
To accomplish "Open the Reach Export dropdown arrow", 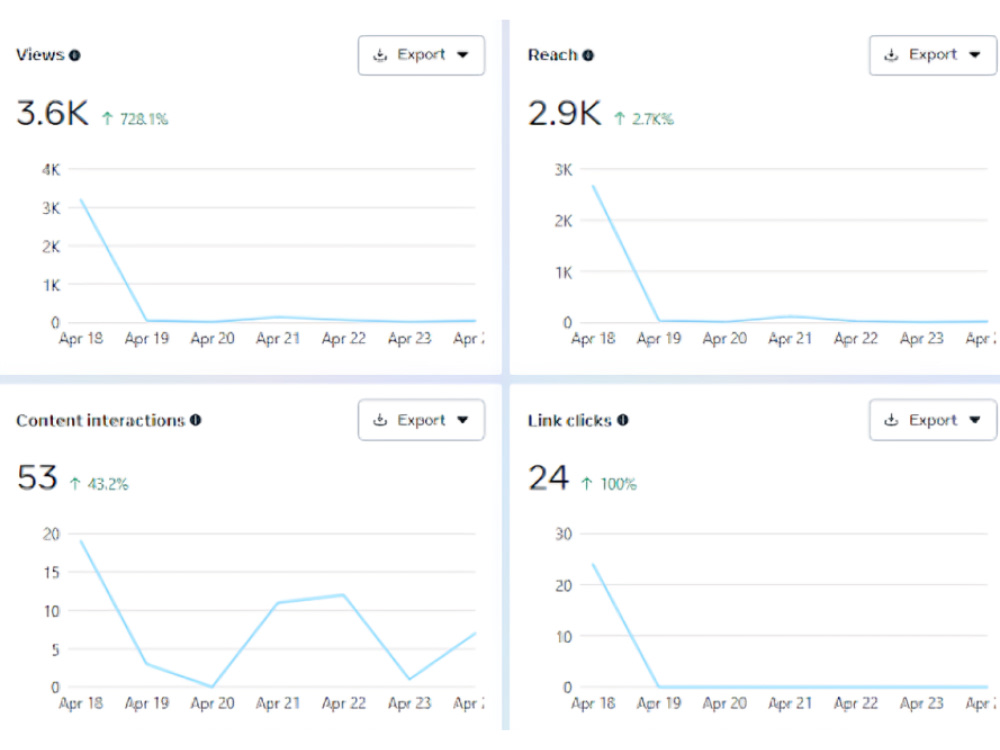I will pos(974,55).
